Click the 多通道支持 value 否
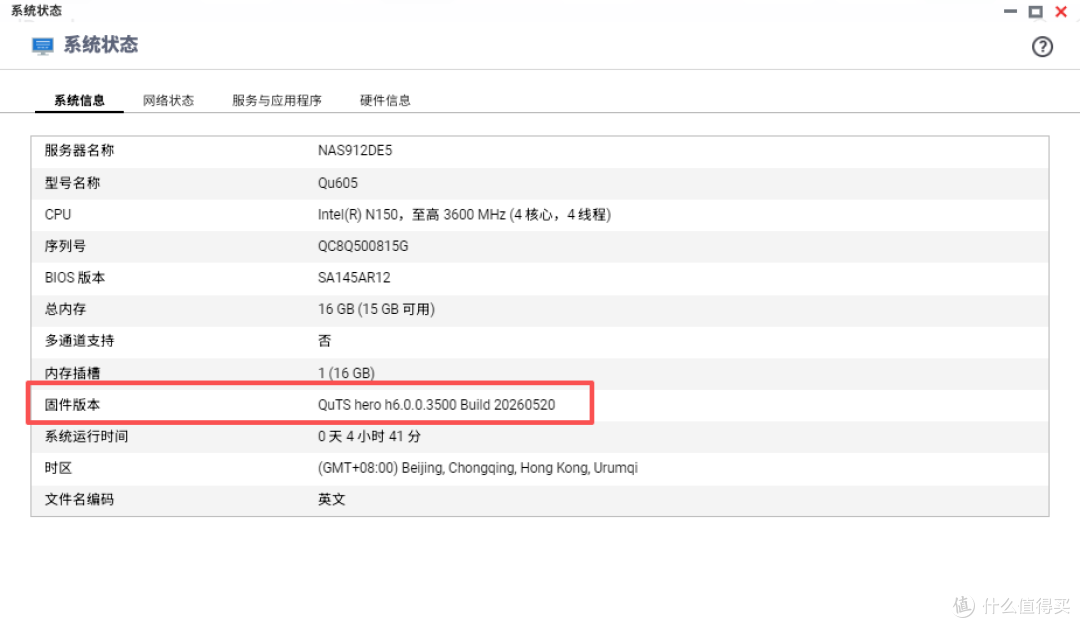Viewport: 1080px width, 628px height. (324, 341)
